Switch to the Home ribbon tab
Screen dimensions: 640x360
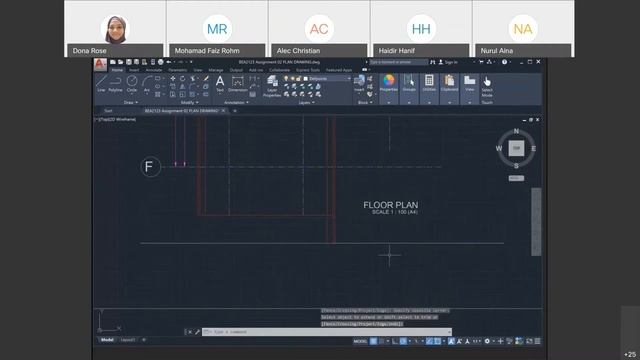click(117, 70)
